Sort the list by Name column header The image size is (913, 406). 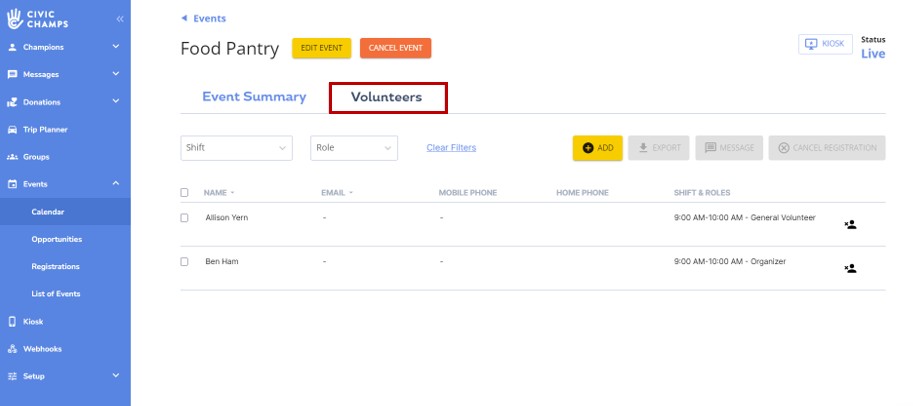pos(218,192)
